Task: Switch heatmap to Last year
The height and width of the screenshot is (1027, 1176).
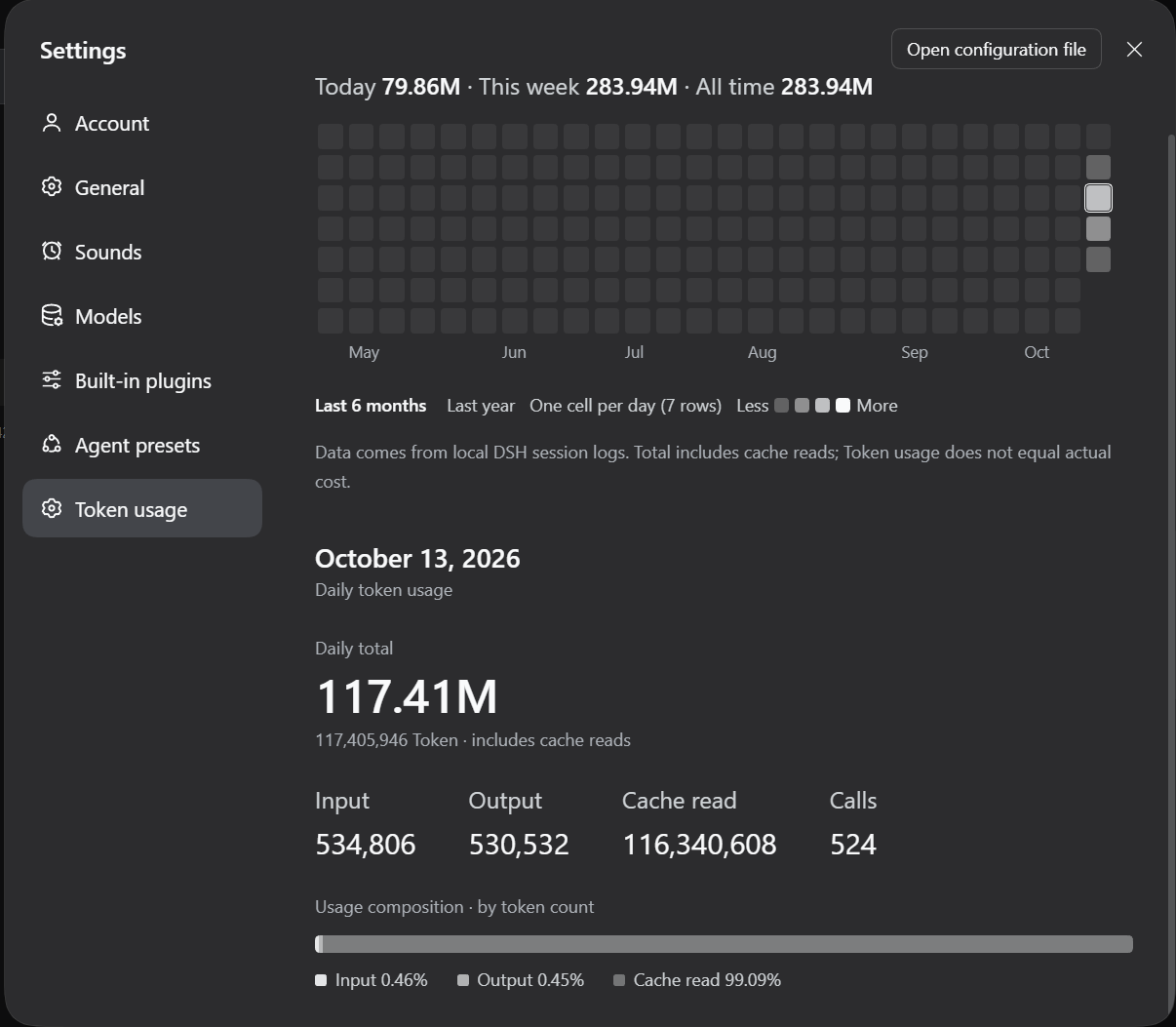Action: [x=481, y=406]
